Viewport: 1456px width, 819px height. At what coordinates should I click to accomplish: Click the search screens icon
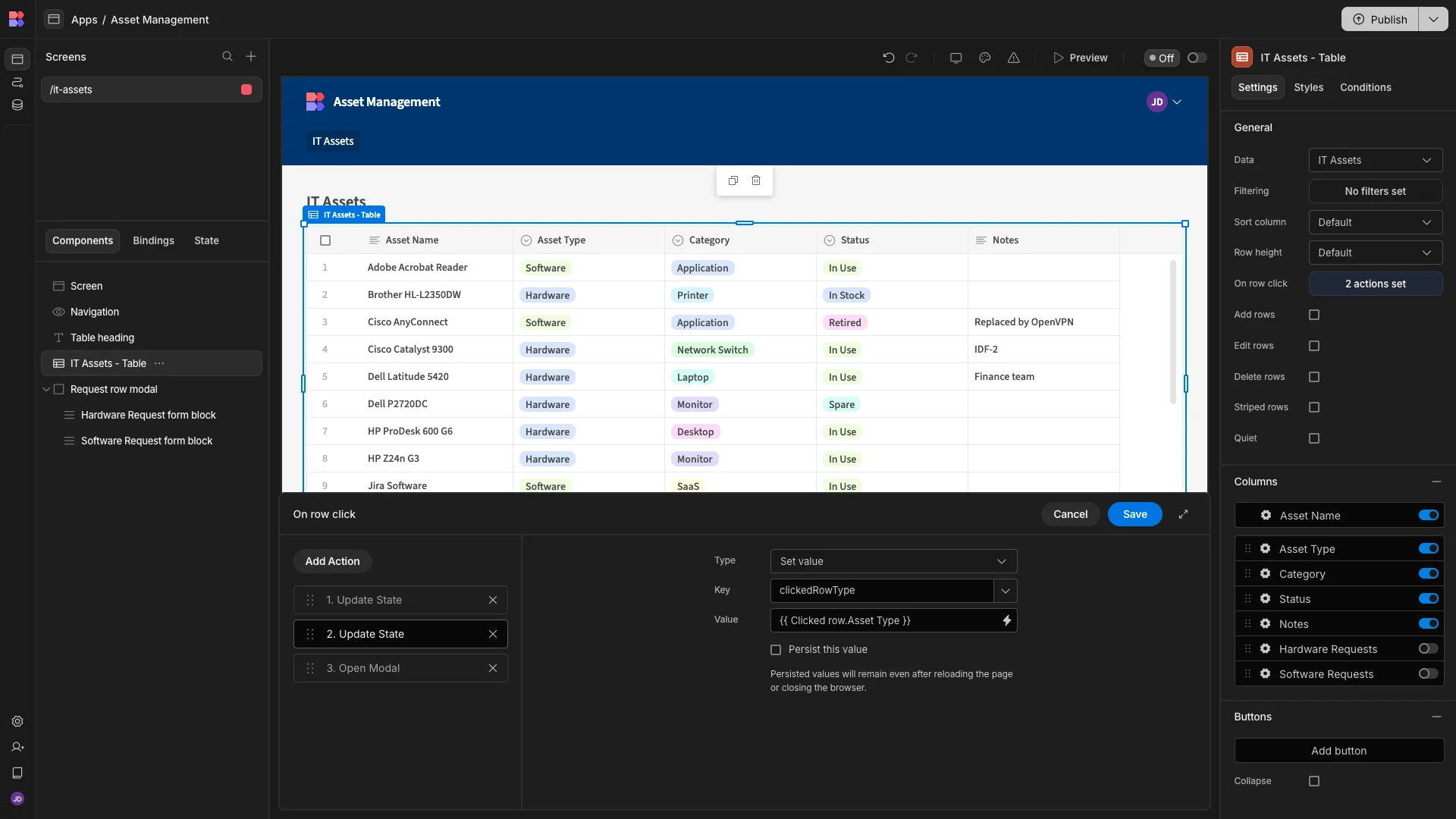click(x=227, y=57)
